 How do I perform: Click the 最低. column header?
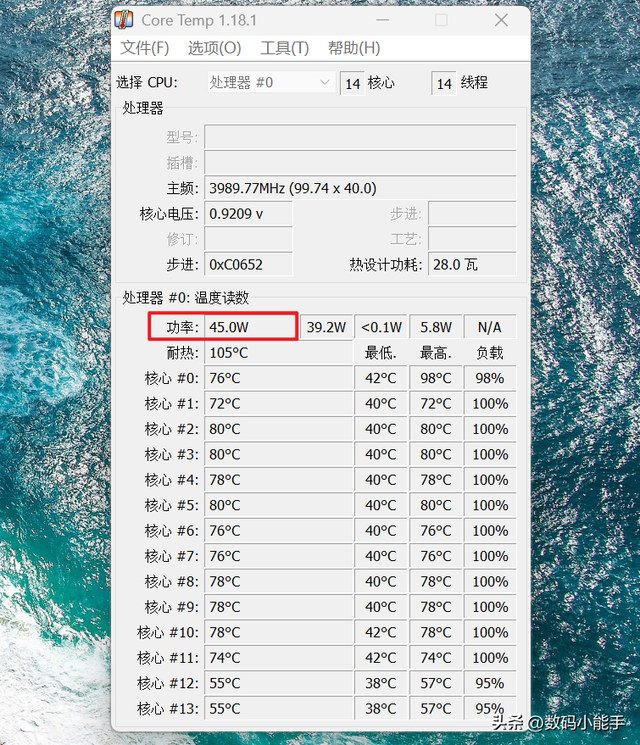(381, 353)
